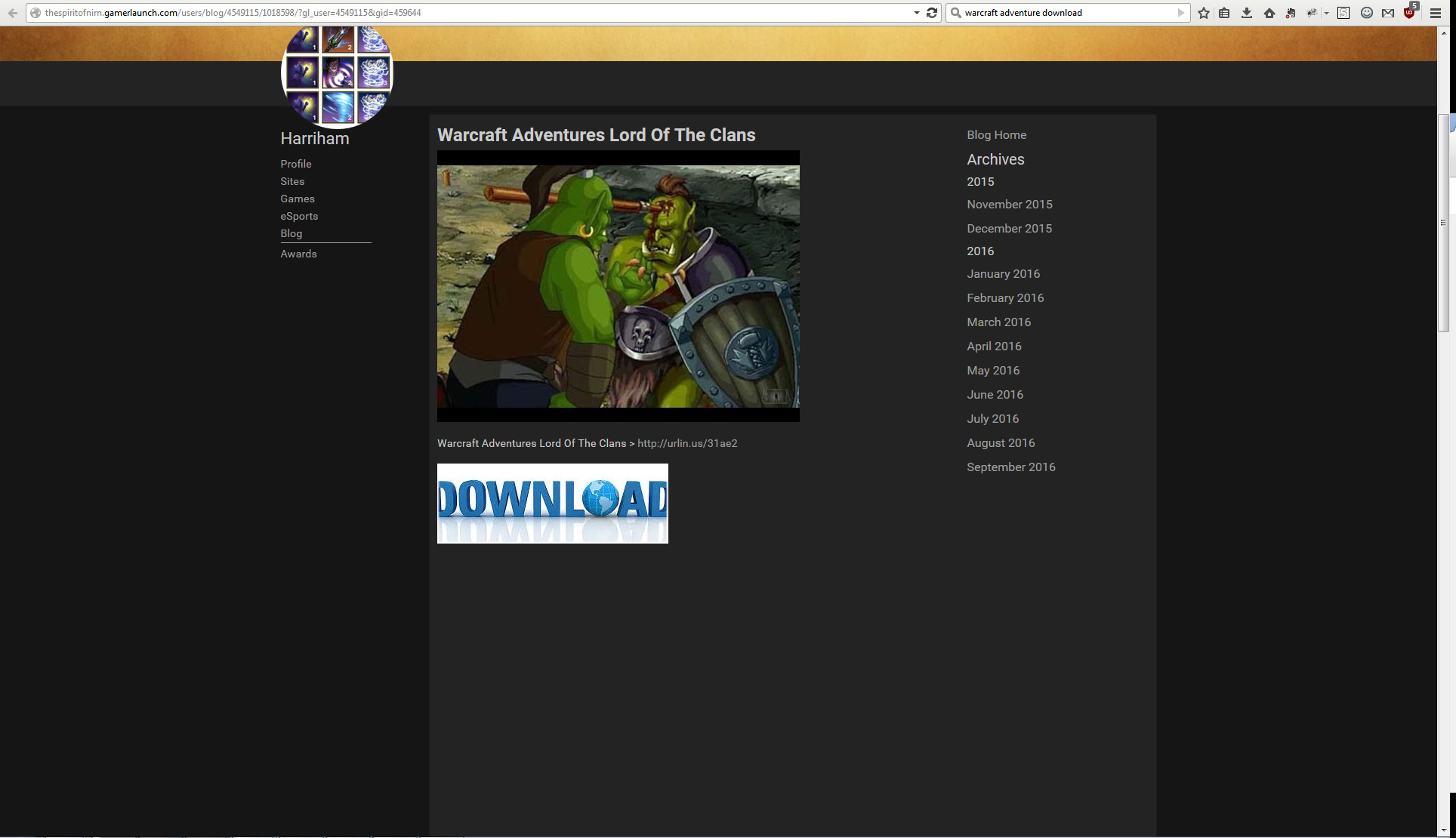Bookmark this page with star icon

pyautogui.click(x=1204, y=13)
